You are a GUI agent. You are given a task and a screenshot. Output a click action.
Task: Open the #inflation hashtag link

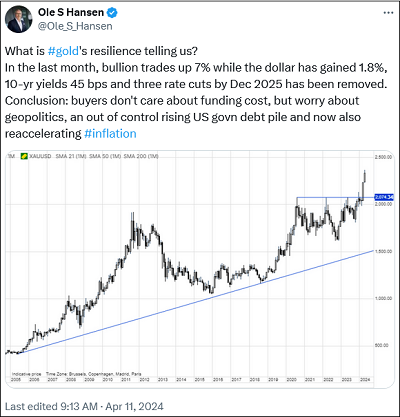pos(110,133)
